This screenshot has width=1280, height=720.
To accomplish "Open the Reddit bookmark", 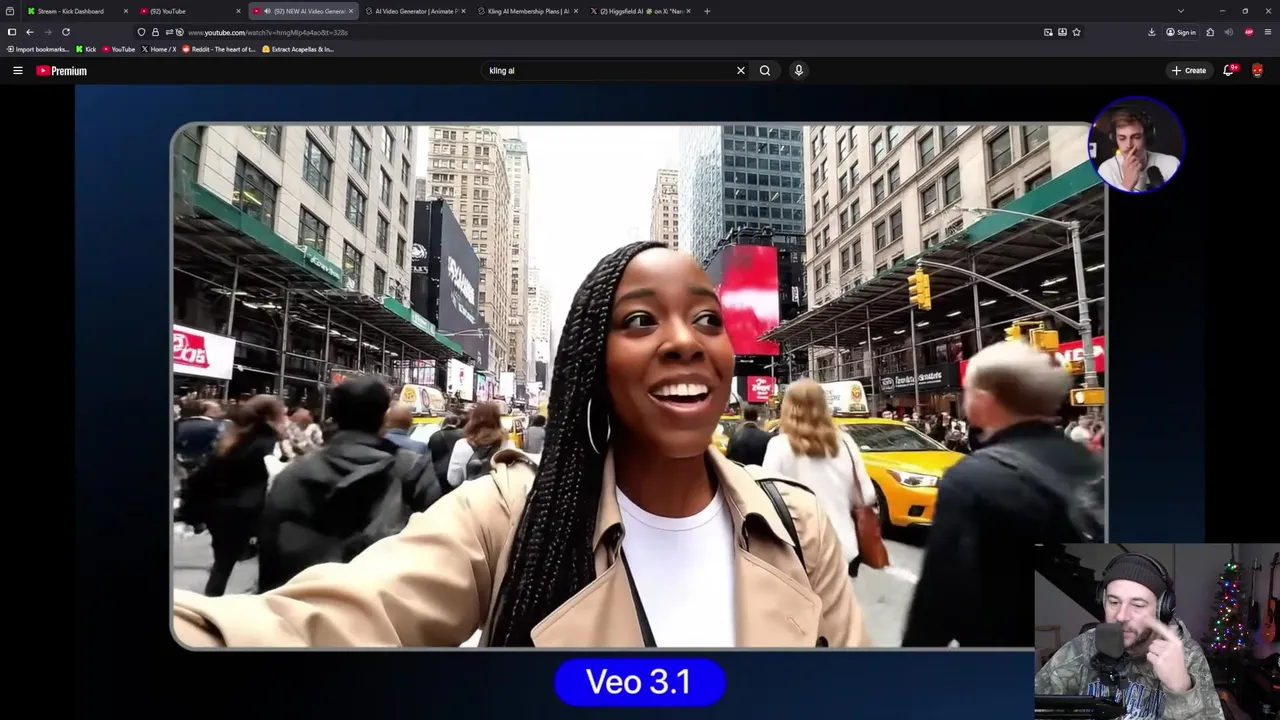I will click(x=218, y=49).
